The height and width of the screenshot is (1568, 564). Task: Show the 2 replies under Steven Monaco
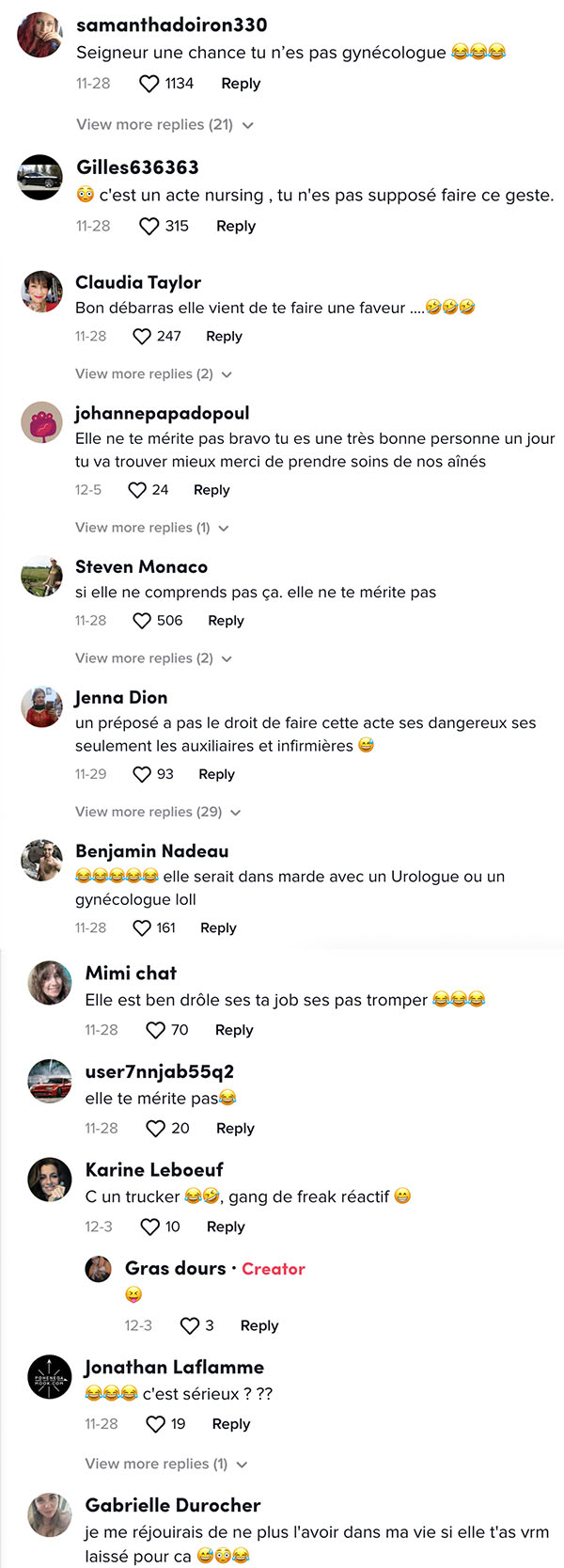(153, 658)
